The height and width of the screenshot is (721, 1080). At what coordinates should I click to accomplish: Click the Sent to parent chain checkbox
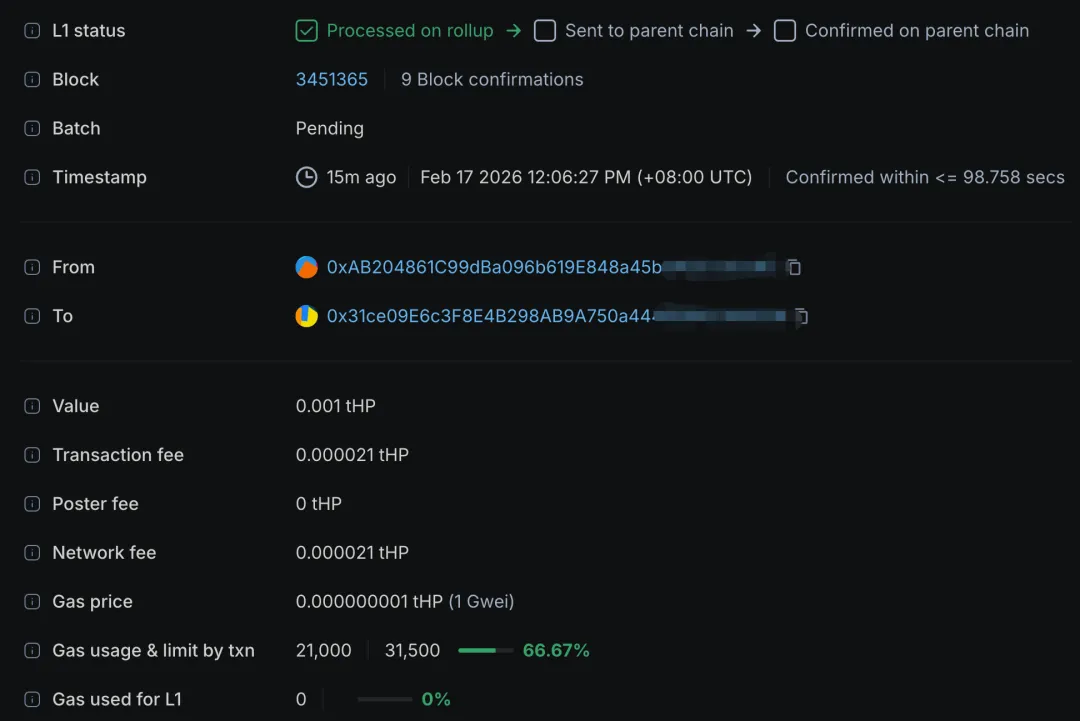point(545,31)
